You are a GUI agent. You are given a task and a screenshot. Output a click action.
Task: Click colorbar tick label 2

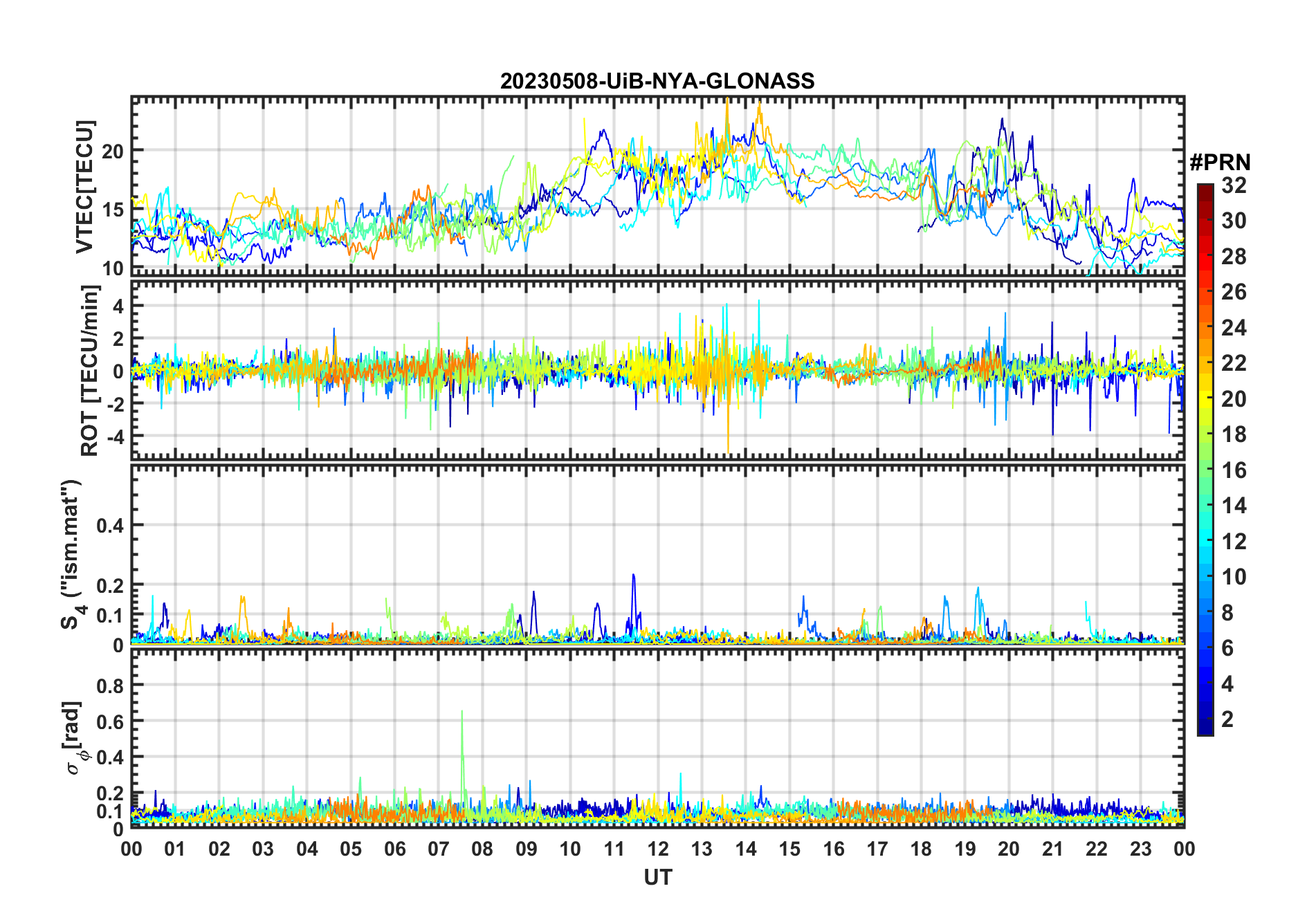coord(1227,719)
